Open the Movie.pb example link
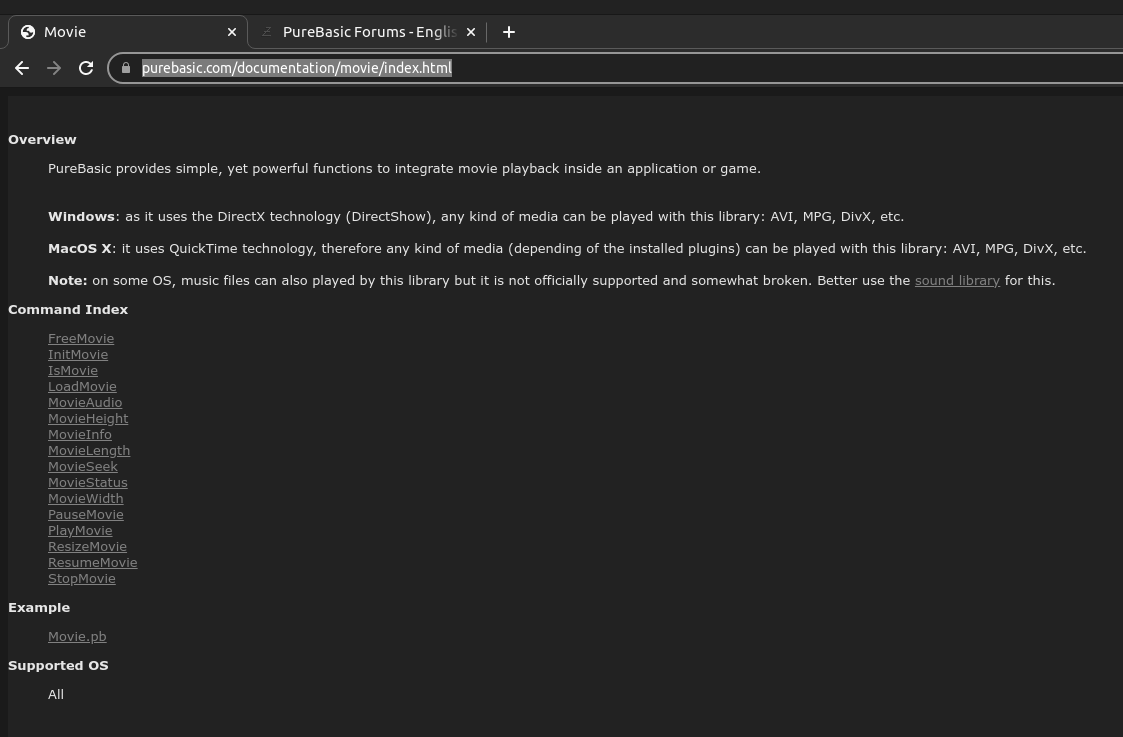Viewport: 1123px width, 737px height. [77, 637]
